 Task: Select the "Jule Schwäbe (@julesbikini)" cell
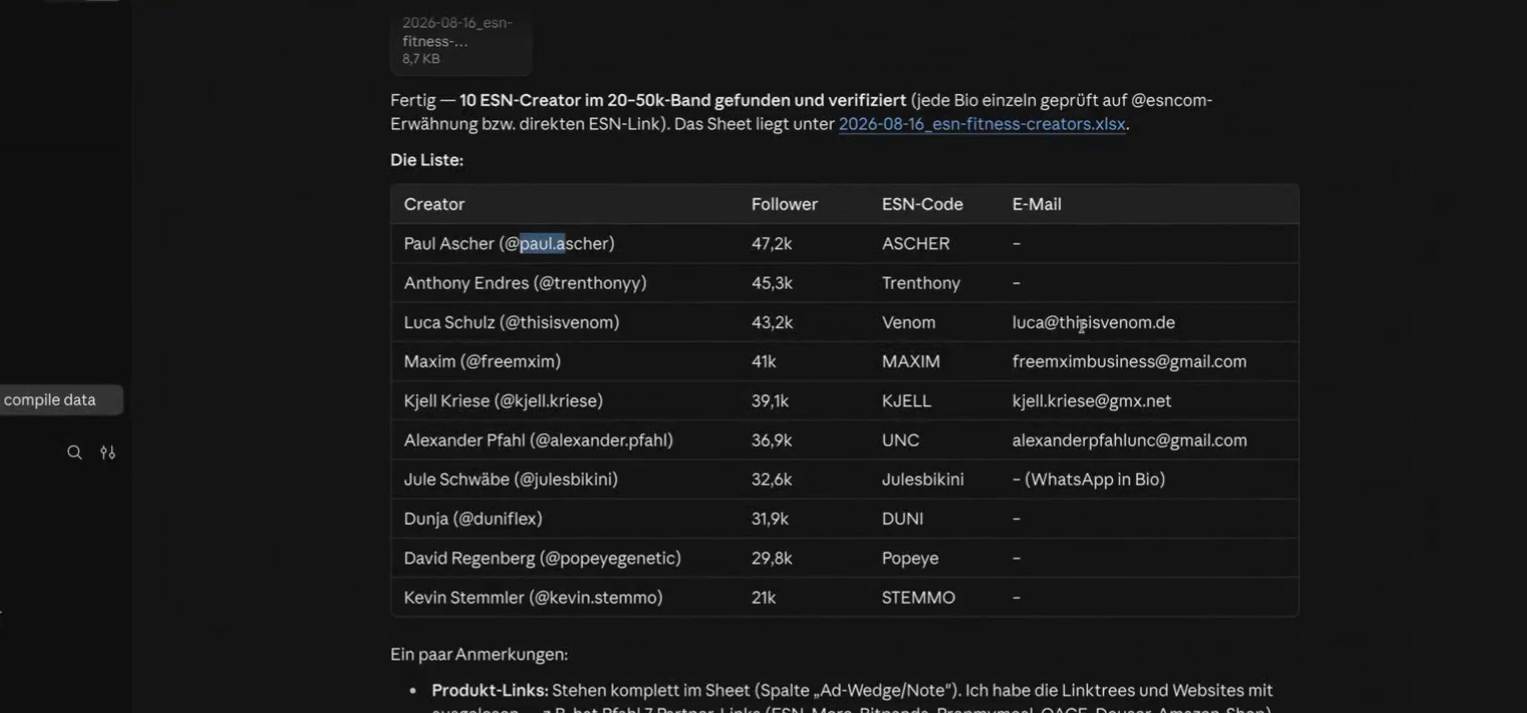pyautogui.click(x=511, y=479)
